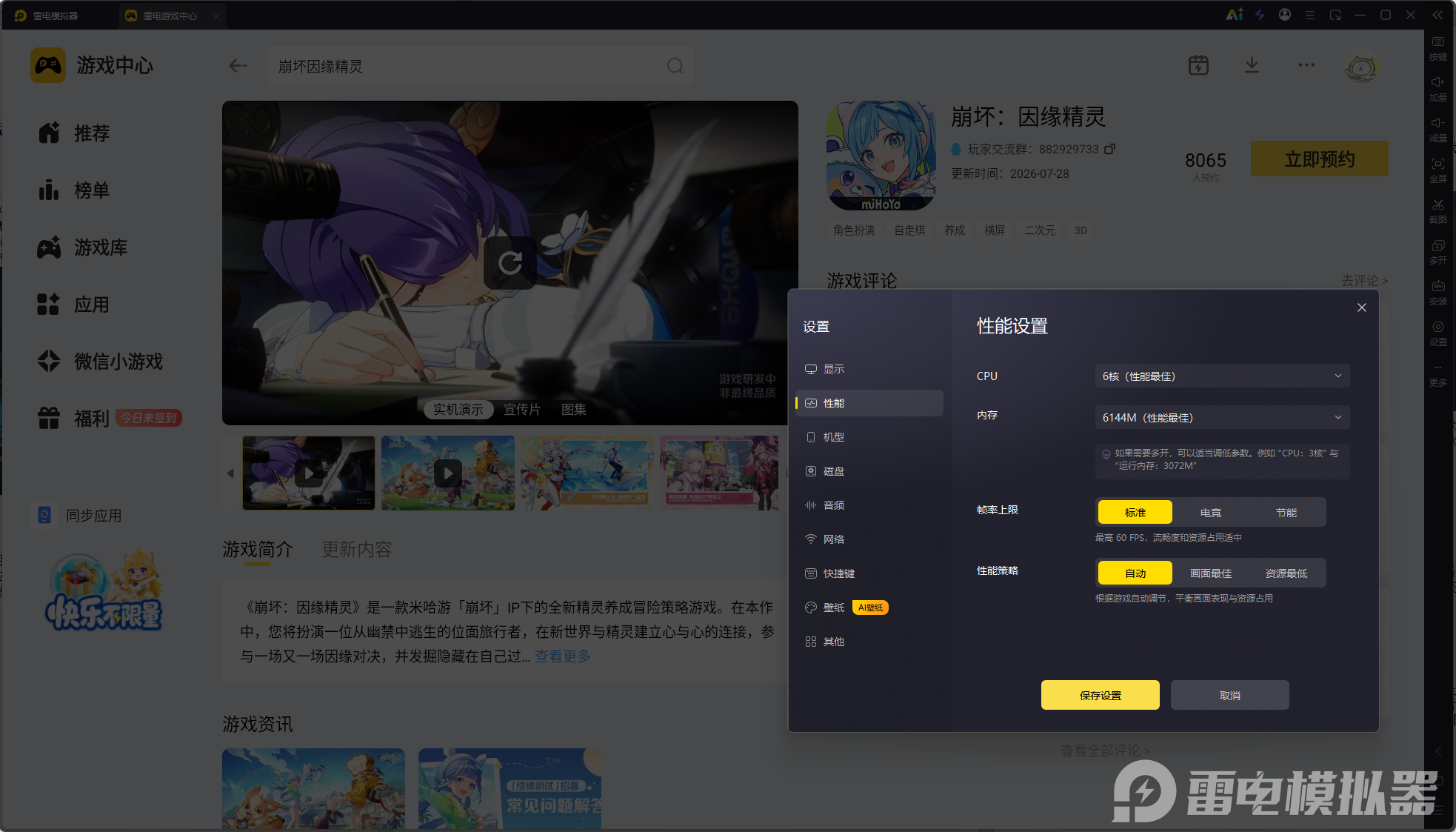Click the user avatar in header

pos(1361,67)
